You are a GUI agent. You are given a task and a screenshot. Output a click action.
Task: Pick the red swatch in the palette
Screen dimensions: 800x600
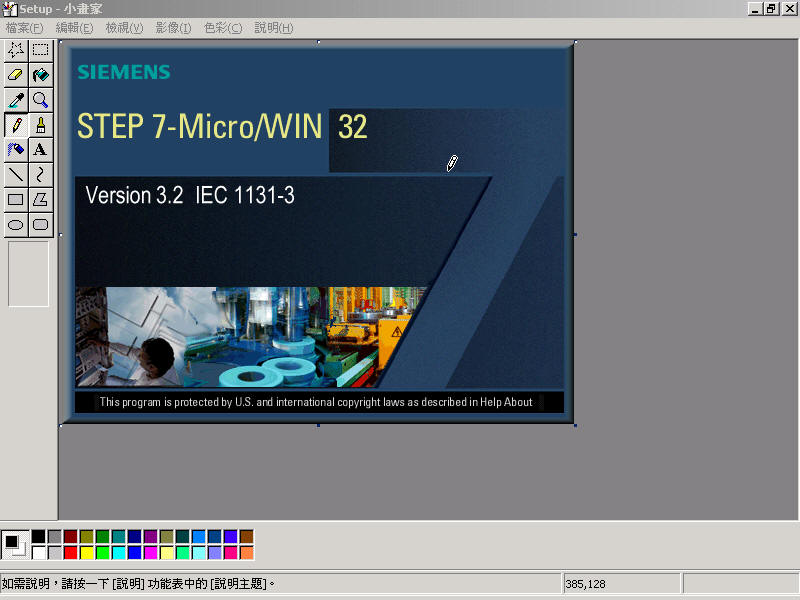(x=70, y=553)
